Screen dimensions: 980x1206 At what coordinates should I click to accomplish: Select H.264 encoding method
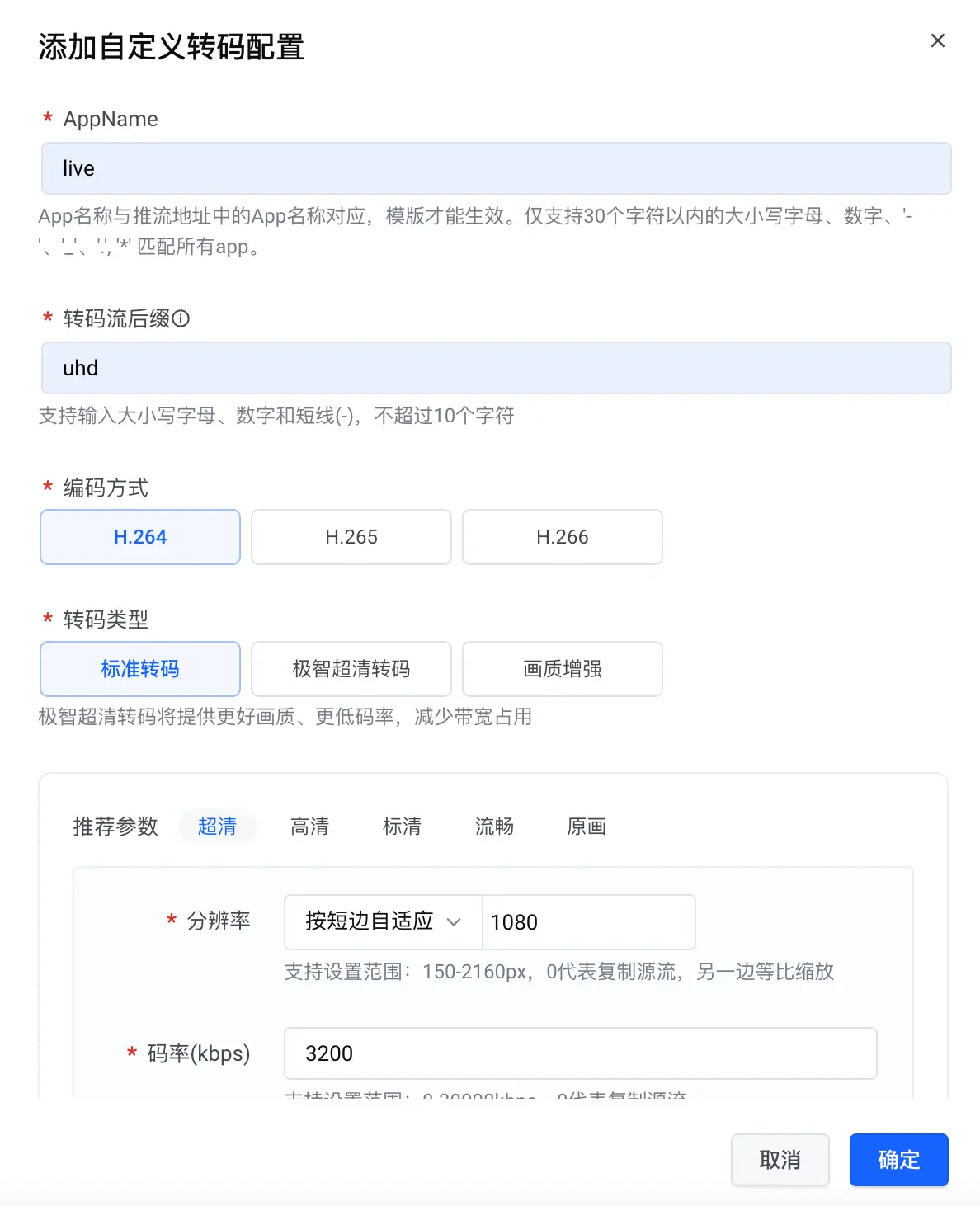point(140,537)
